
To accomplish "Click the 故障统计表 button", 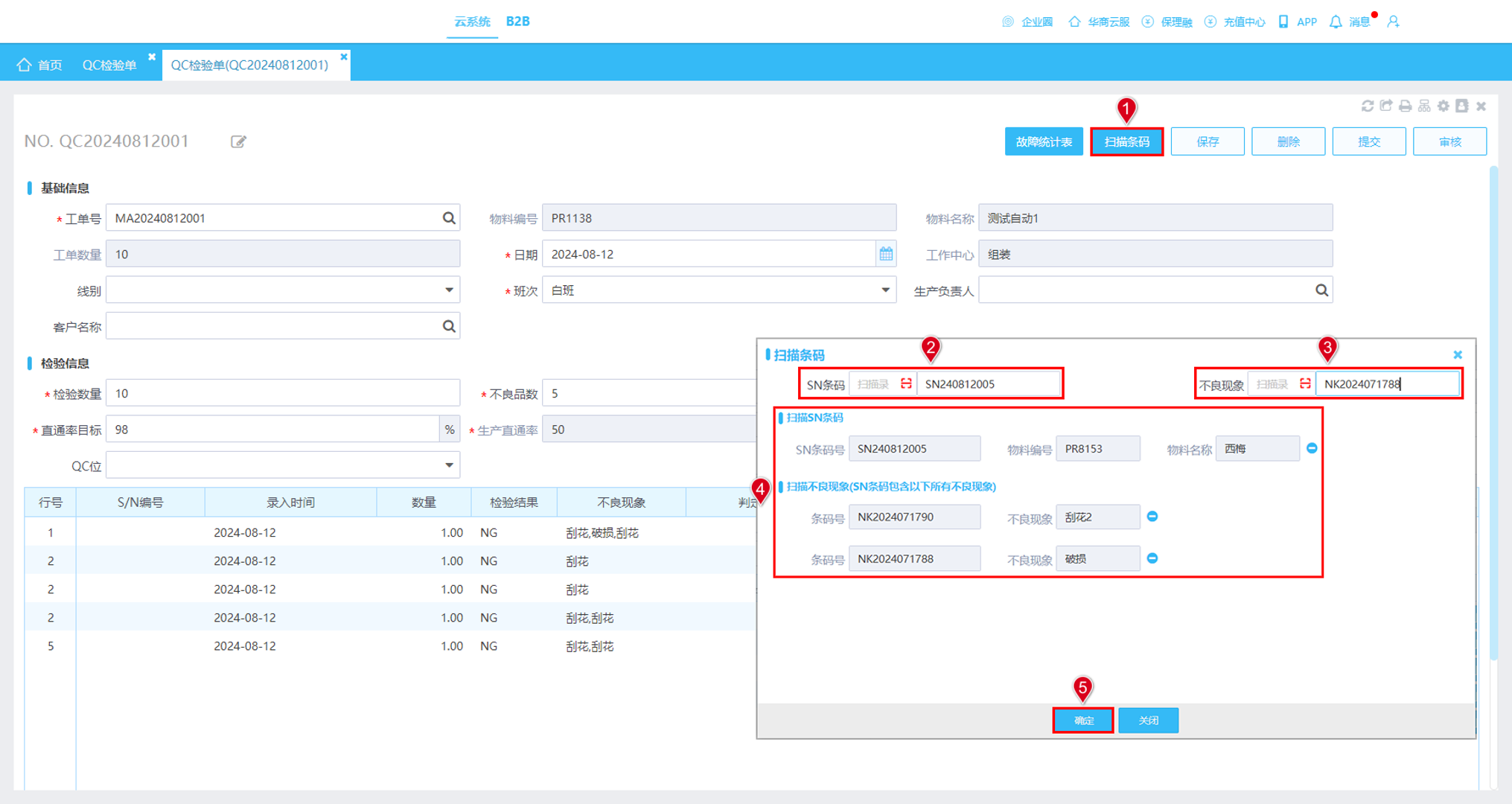I will click(1044, 141).
